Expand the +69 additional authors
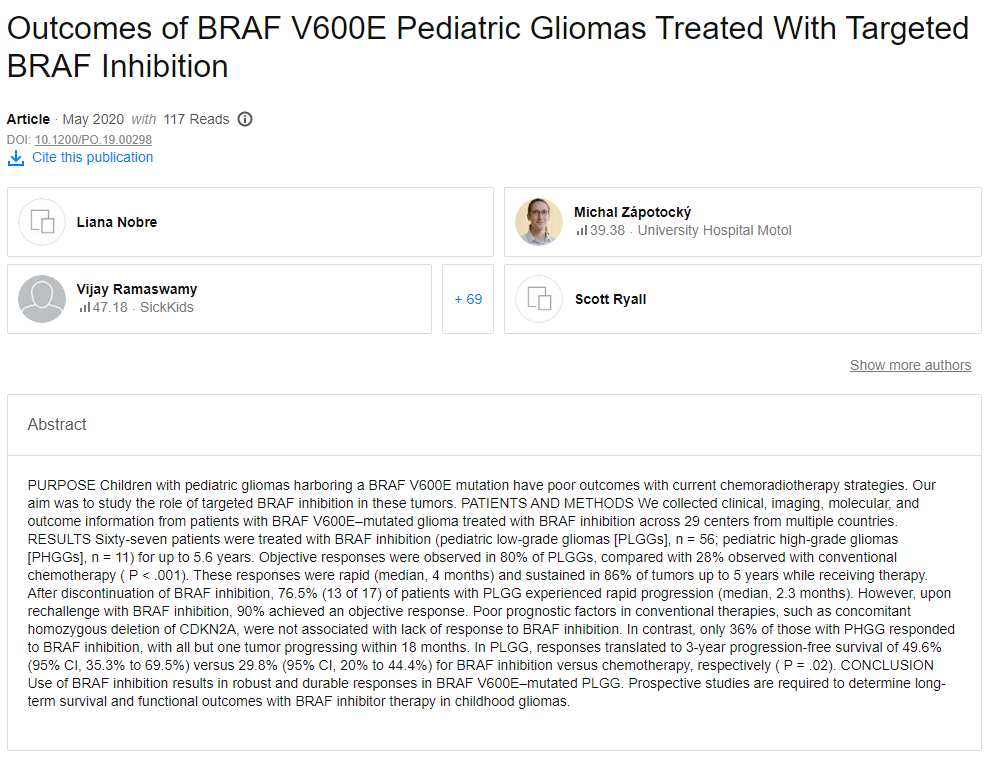The height and width of the screenshot is (759, 987). (468, 299)
